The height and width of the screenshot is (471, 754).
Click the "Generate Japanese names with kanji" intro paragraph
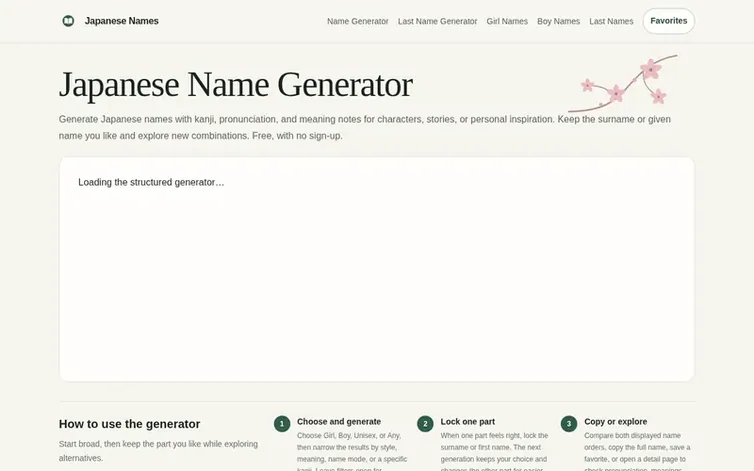pos(364,127)
